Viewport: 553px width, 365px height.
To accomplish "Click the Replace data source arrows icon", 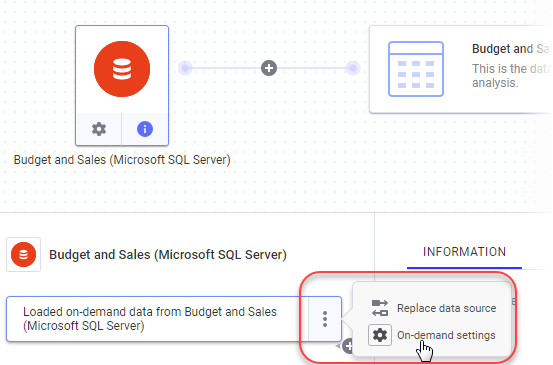I will 380,308.
